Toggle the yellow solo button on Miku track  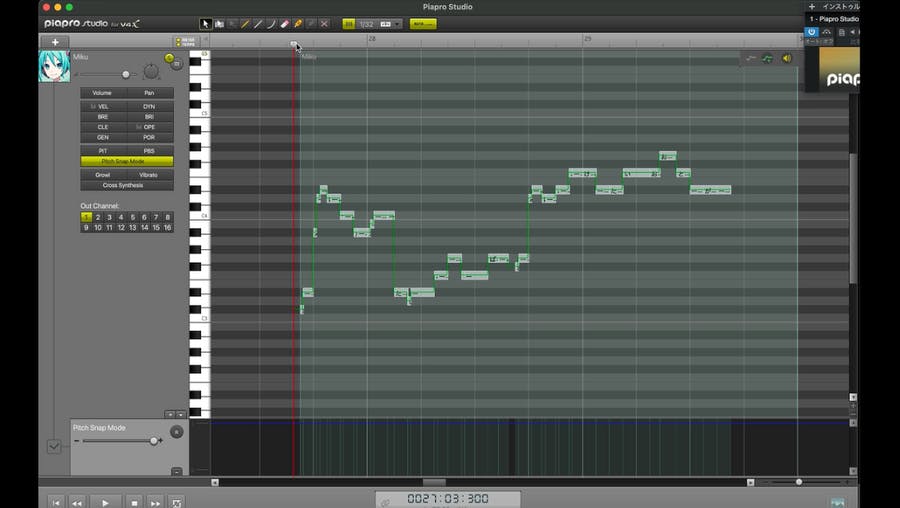(x=169, y=58)
